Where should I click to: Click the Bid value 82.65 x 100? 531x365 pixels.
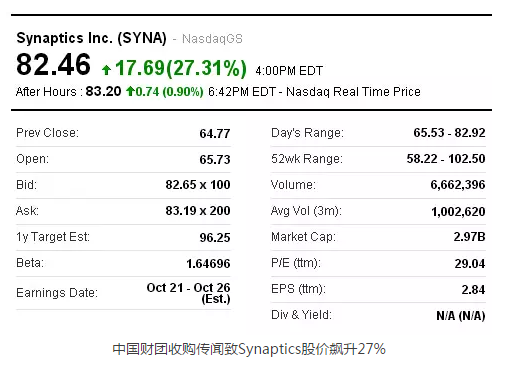pyautogui.click(x=198, y=185)
